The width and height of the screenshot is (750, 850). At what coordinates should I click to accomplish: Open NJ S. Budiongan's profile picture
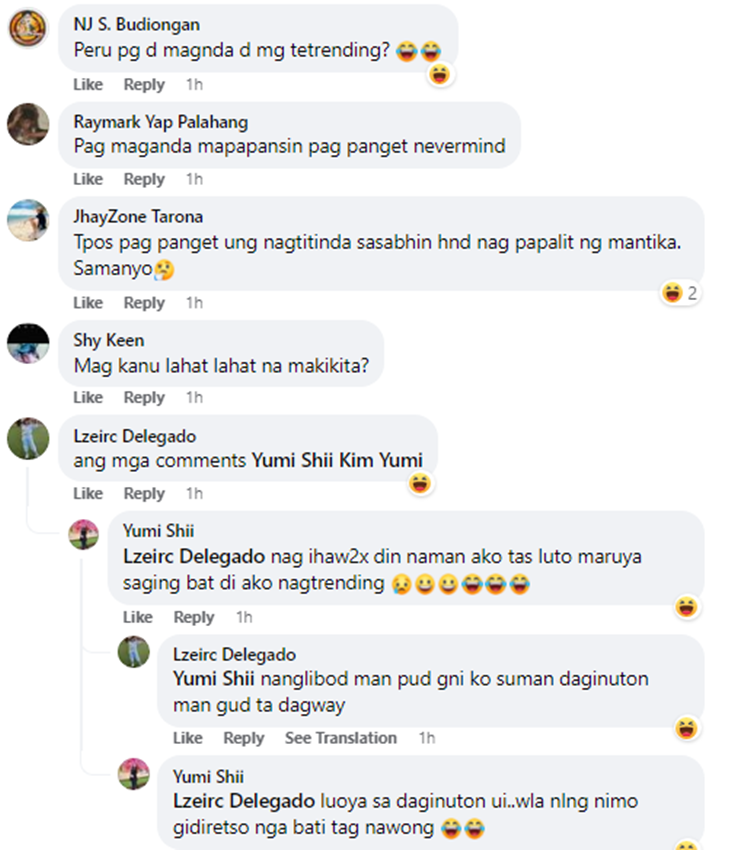[x=28, y=28]
